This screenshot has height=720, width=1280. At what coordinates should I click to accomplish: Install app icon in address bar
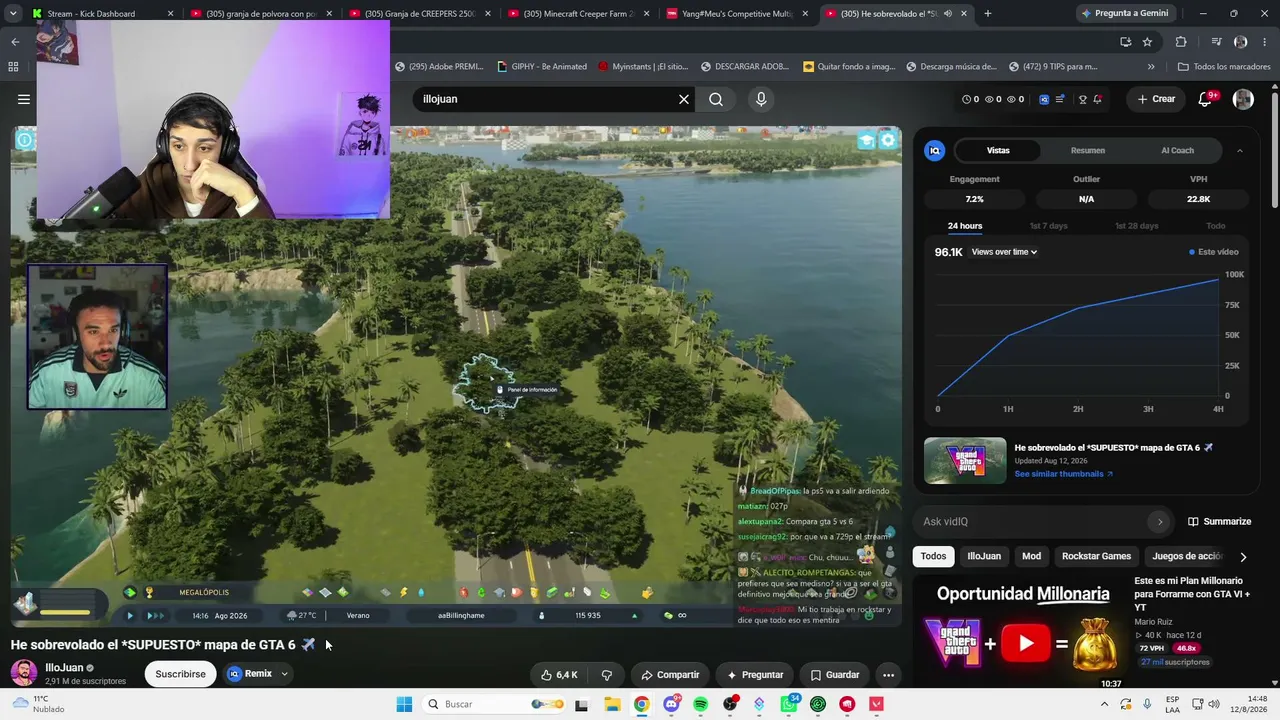point(1125,41)
